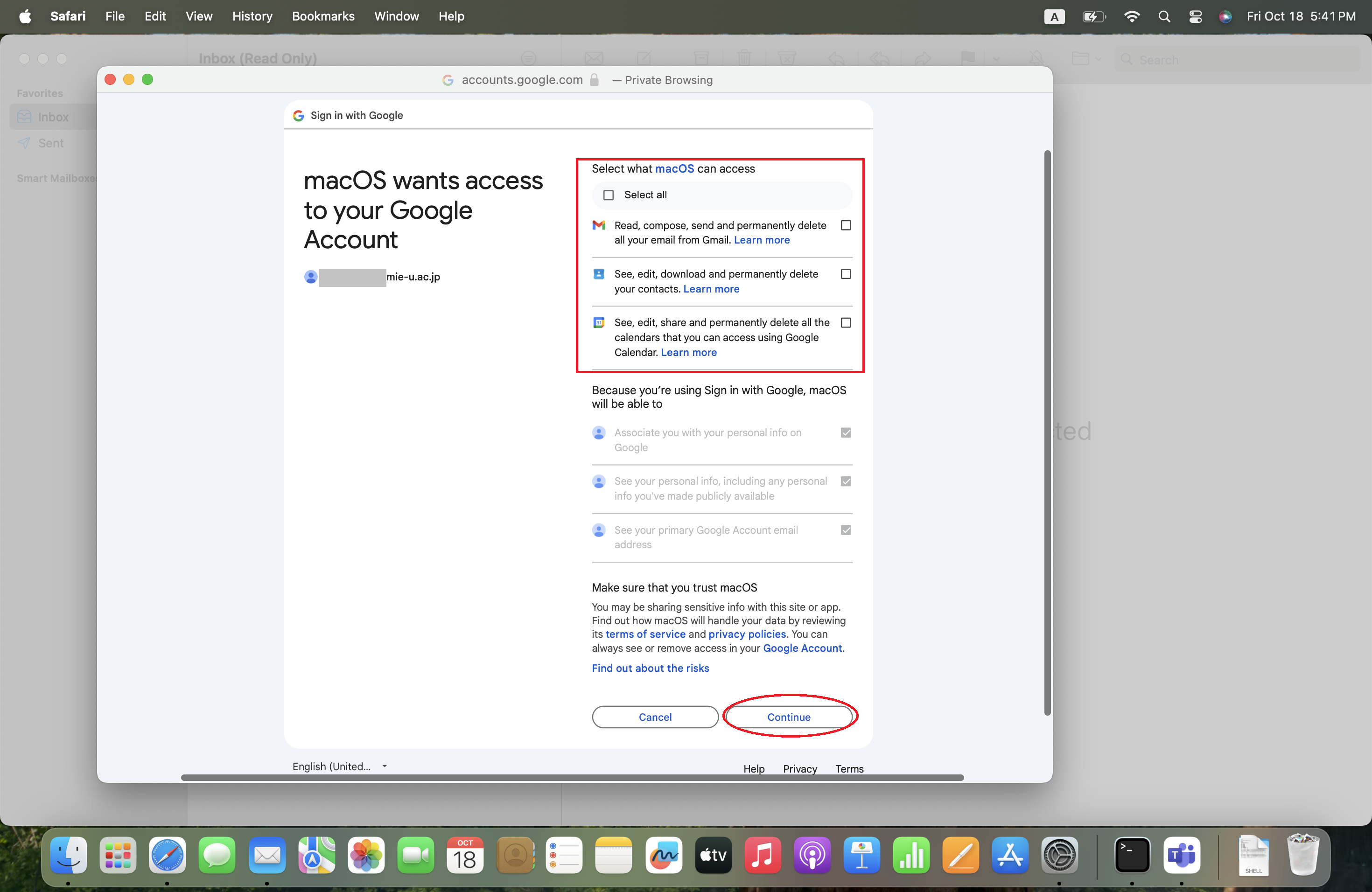The height and width of the screenshot is (892, 1372).
Task: Open App Store from the Dock
Action: pyautogui.click(x=1010, y=855)
